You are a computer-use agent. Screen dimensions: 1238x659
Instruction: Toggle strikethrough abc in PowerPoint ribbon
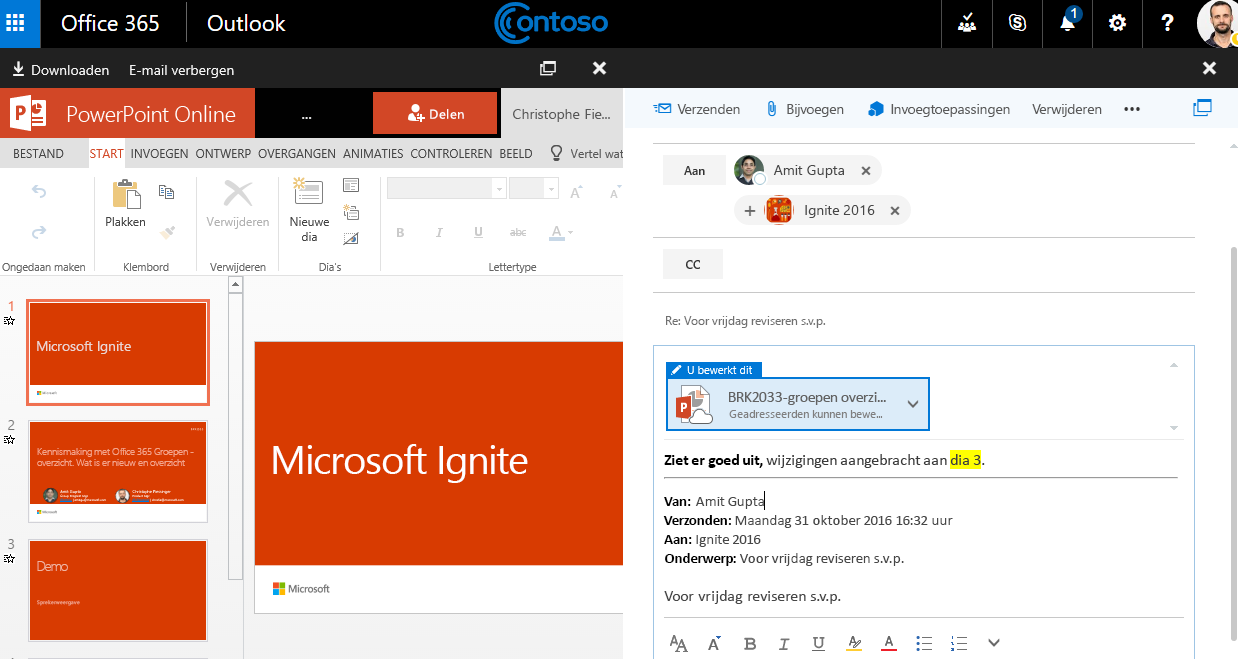(x=518, y=232)
